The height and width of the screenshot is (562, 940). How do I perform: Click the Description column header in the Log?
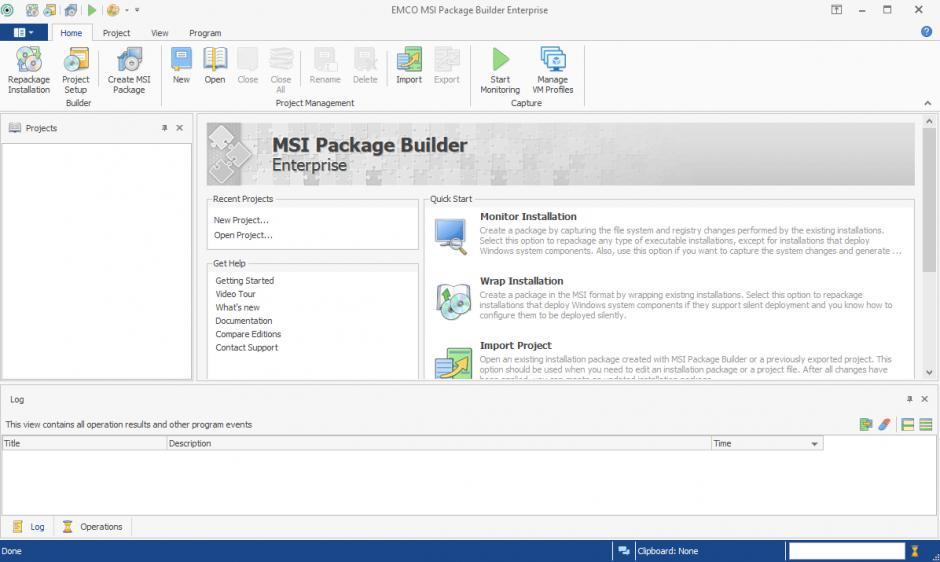pyautogui.click(x=438, y=443)
